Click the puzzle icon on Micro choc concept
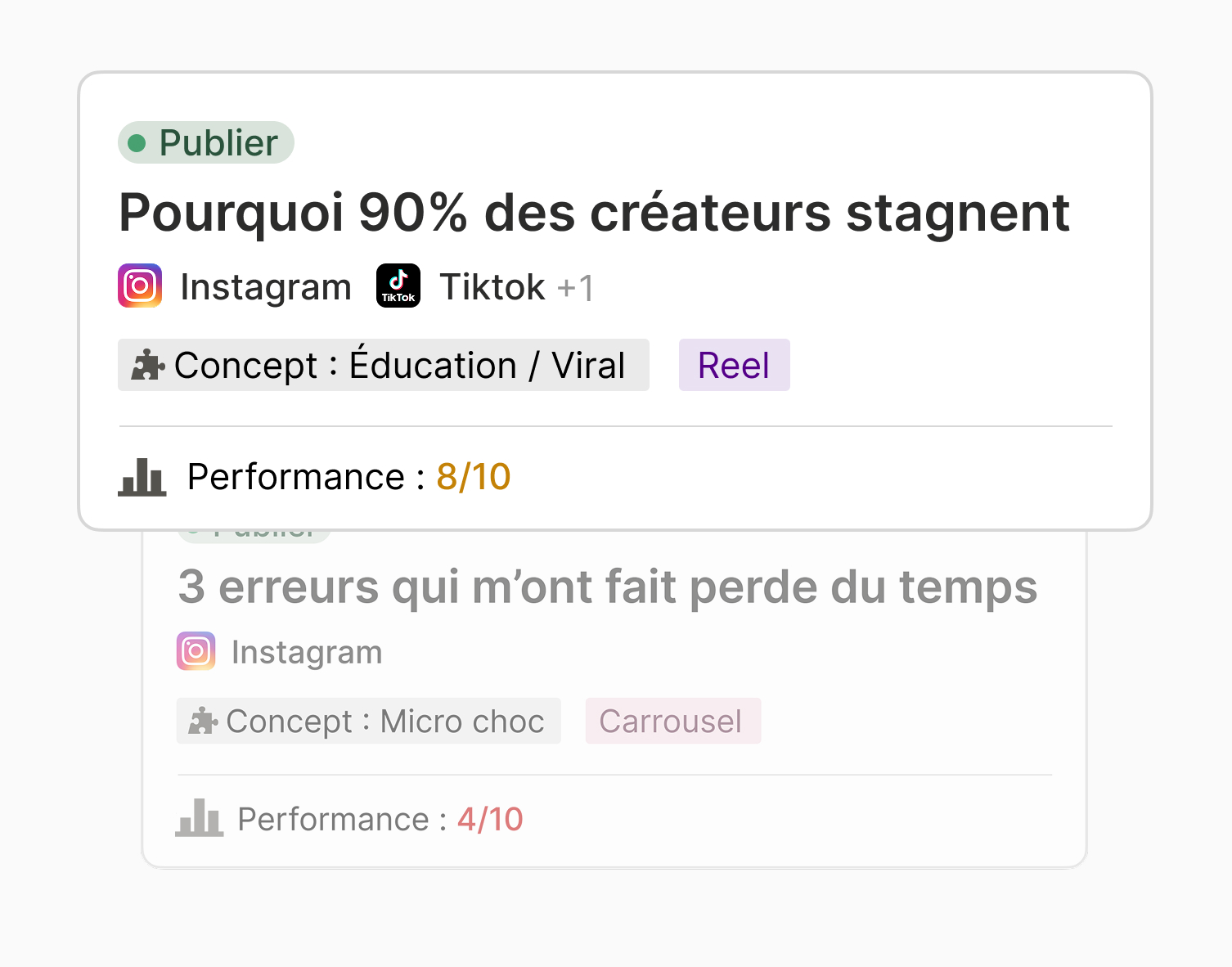This screenshot has height=967, width=1232. tap(202, 721)
